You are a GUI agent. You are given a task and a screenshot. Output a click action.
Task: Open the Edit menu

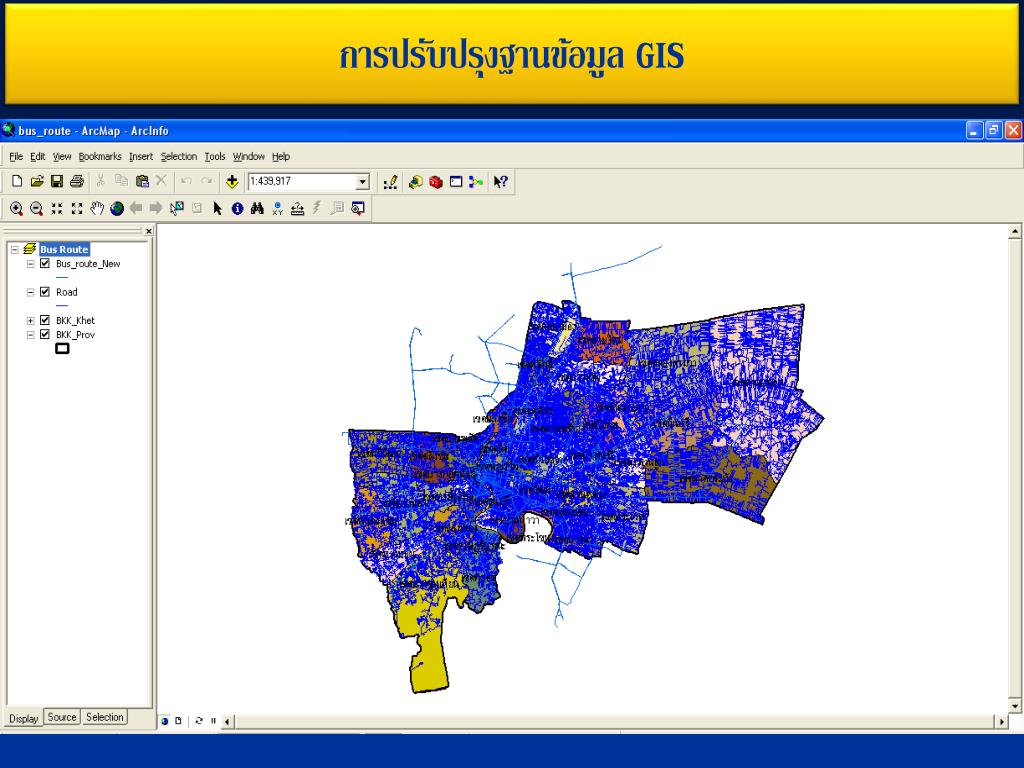point(38,157)
